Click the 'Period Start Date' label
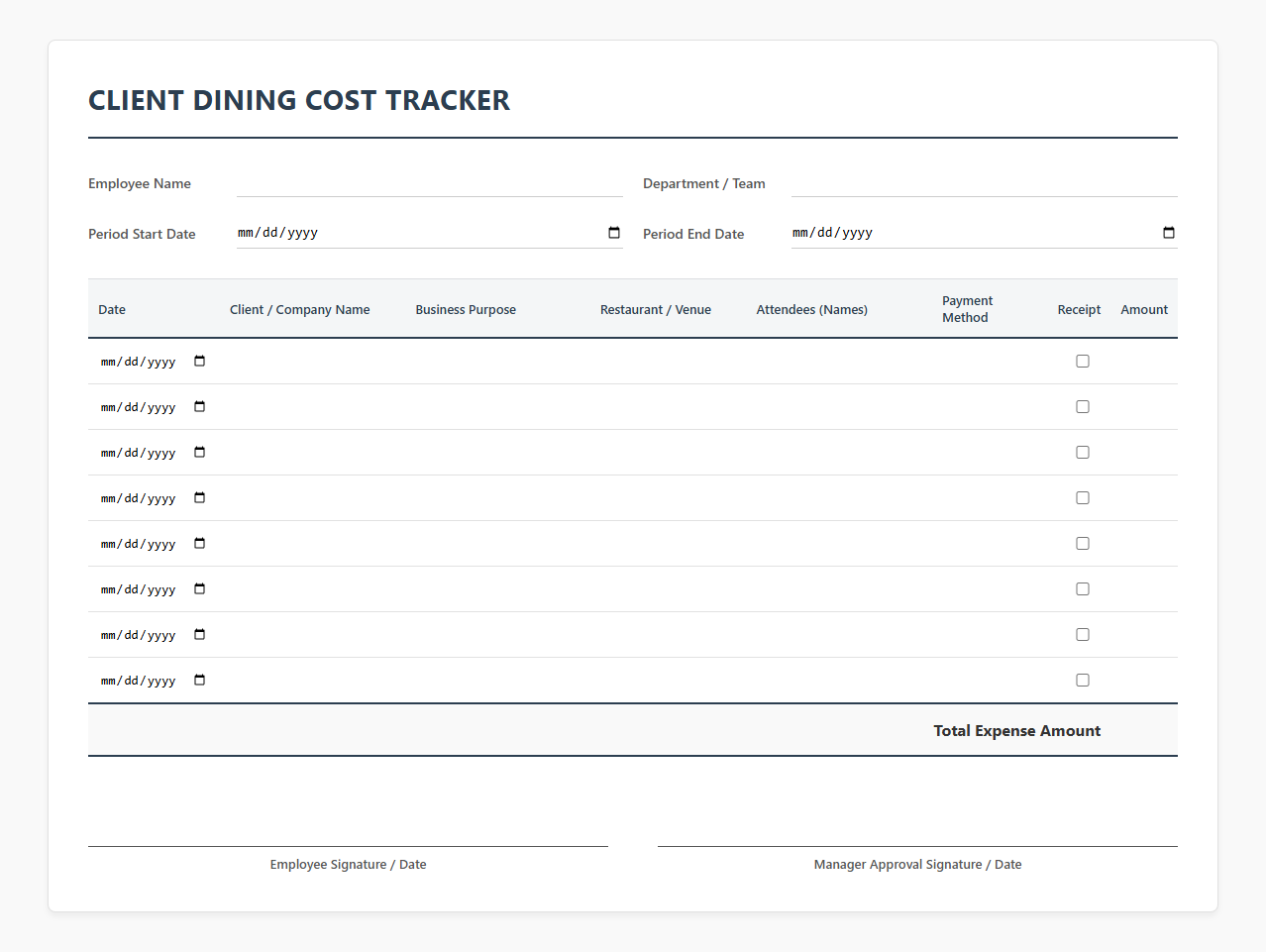 point(142,234)
